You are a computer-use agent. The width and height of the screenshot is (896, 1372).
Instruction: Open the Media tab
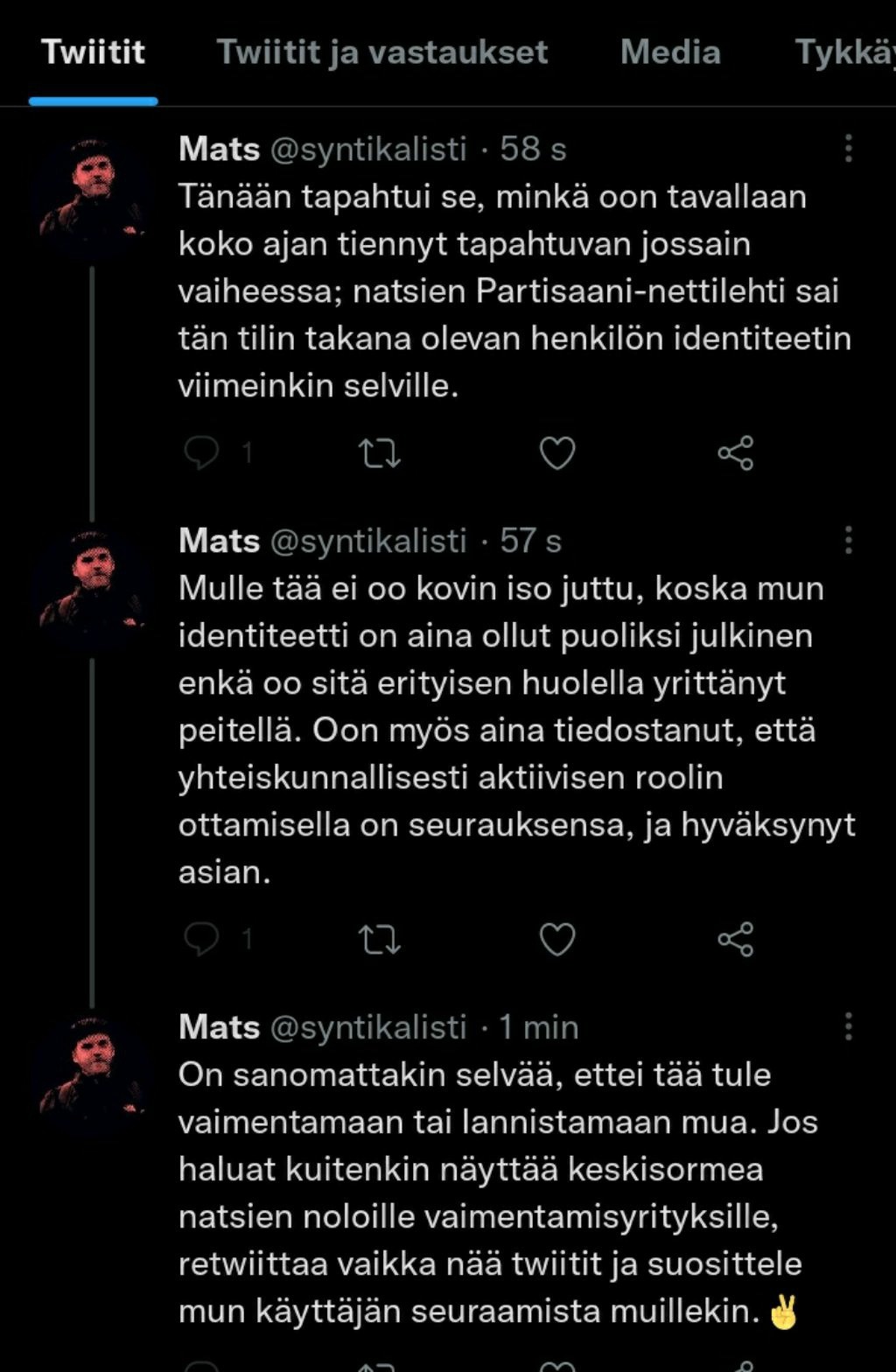pyautogui.click(x=670, y=52)
